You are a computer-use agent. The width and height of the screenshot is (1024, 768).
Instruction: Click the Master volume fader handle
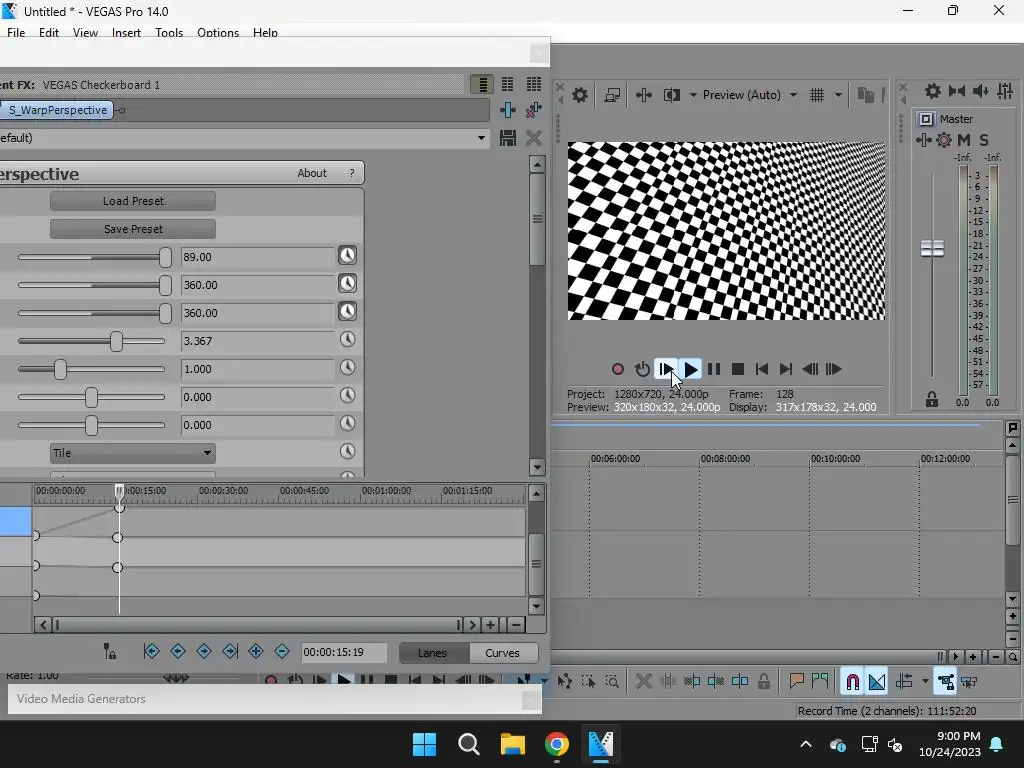[x=932, y=248]
